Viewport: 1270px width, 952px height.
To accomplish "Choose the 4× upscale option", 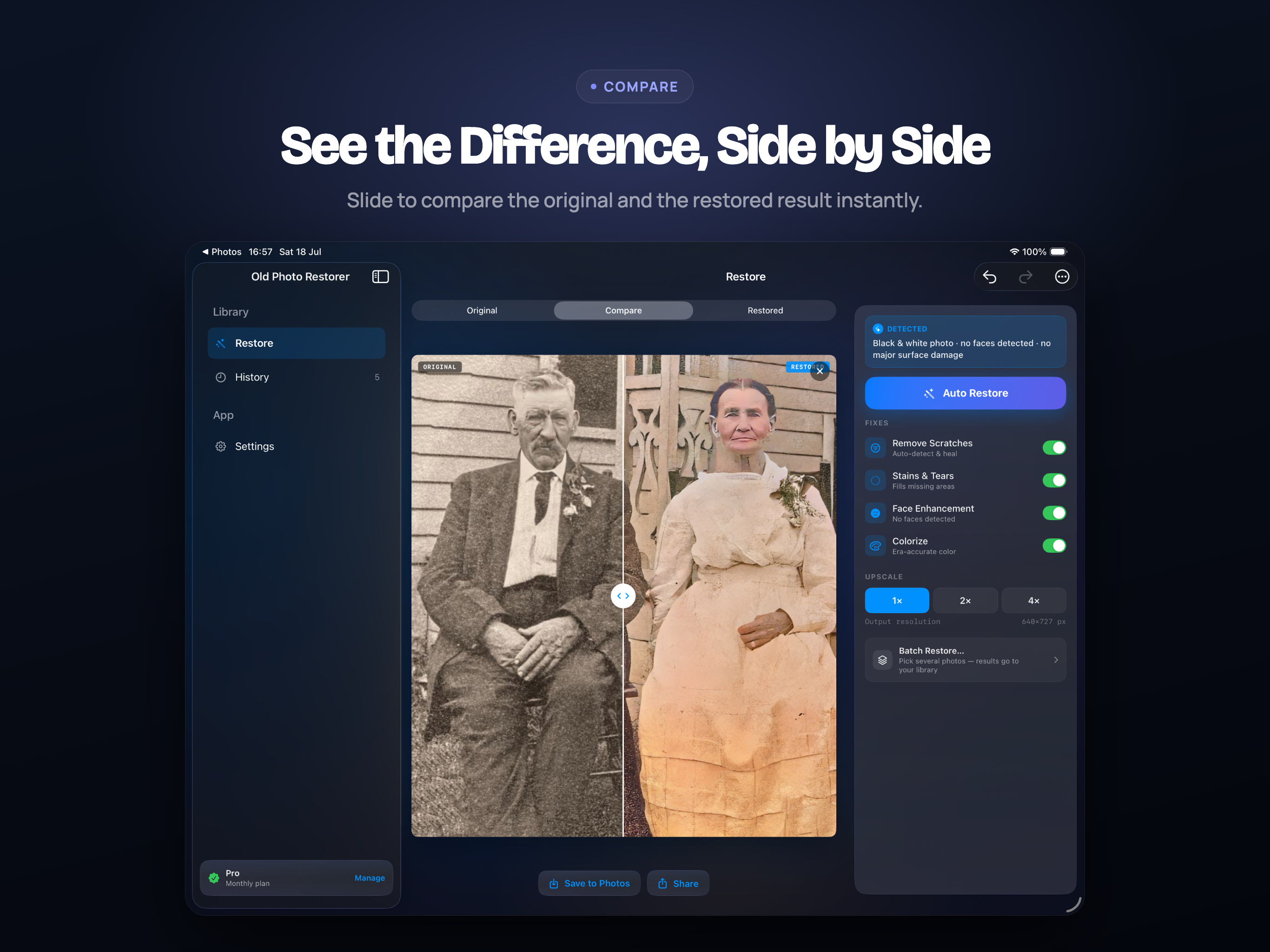I will click(1033, 600).
